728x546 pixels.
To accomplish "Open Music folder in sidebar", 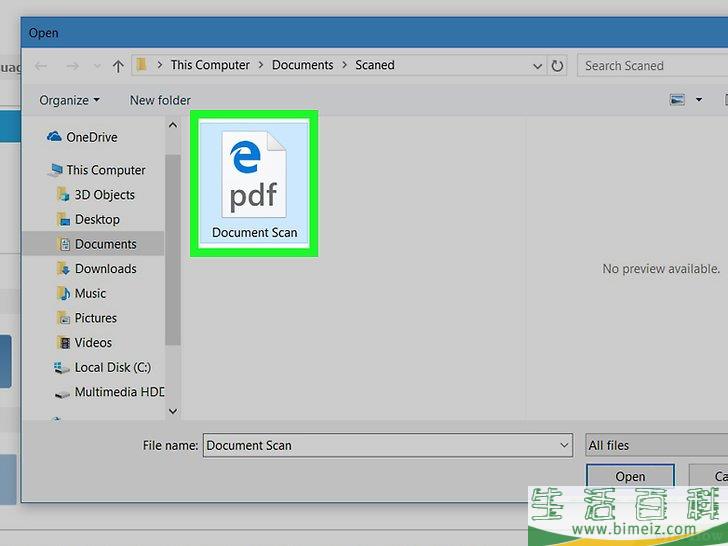I will click(90, 293).
